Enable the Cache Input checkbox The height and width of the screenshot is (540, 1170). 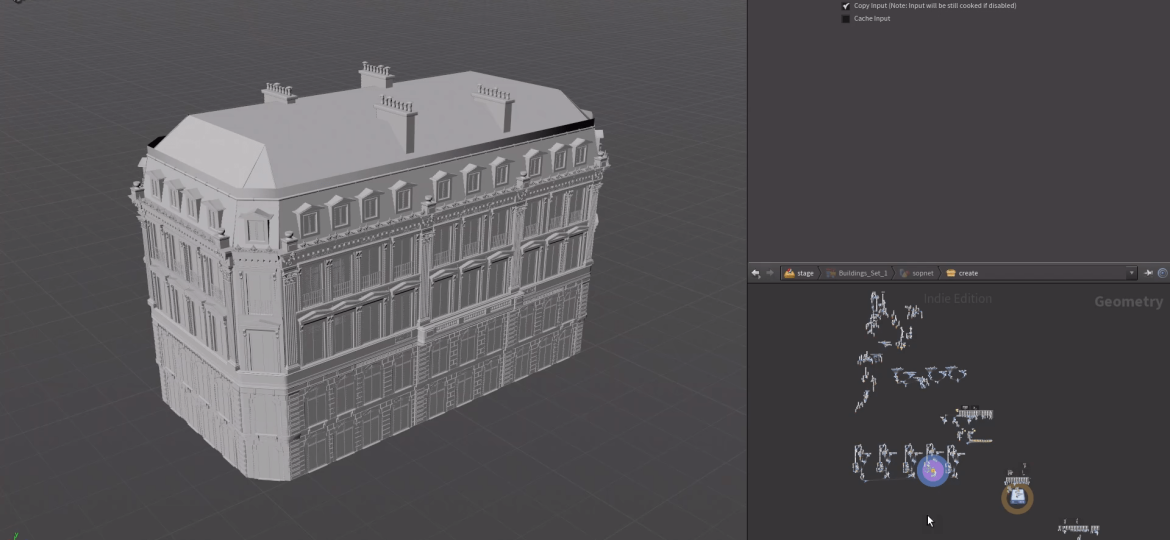(846, 19)
